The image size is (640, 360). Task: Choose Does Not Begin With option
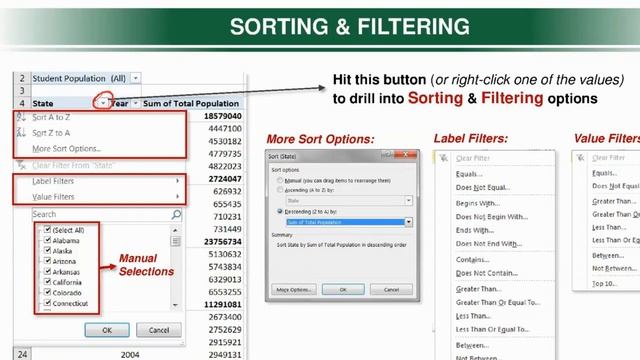click(x=492, y=217)
